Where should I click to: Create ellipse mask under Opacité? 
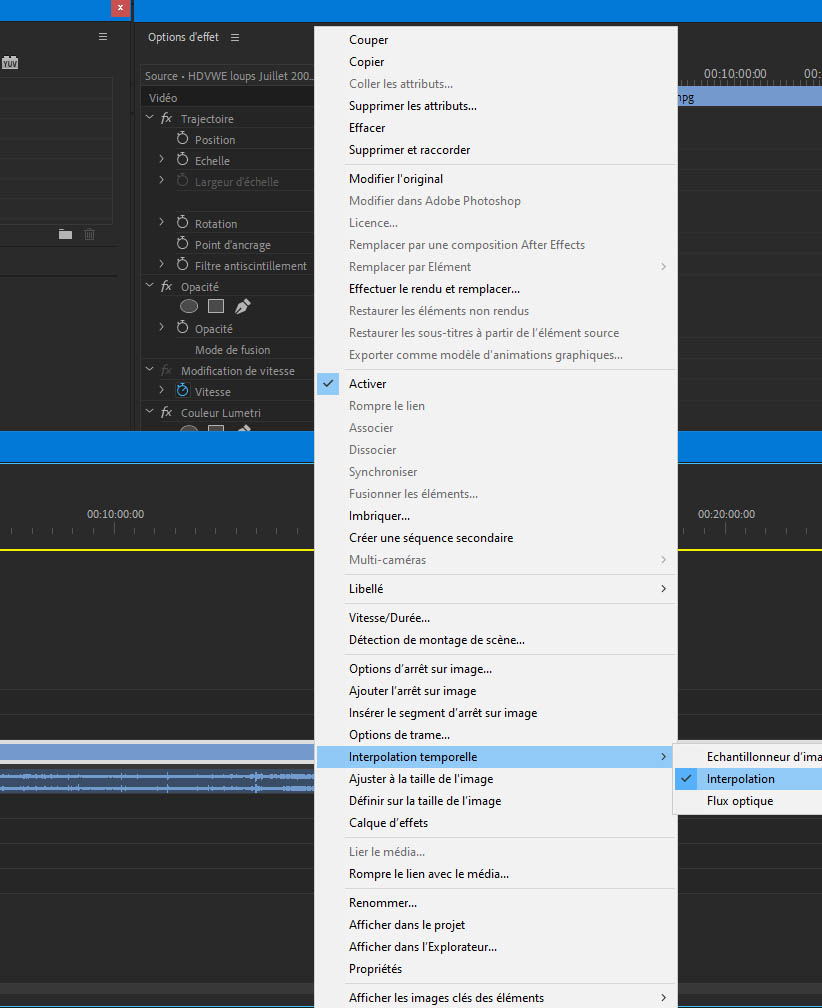pos(189,307)
